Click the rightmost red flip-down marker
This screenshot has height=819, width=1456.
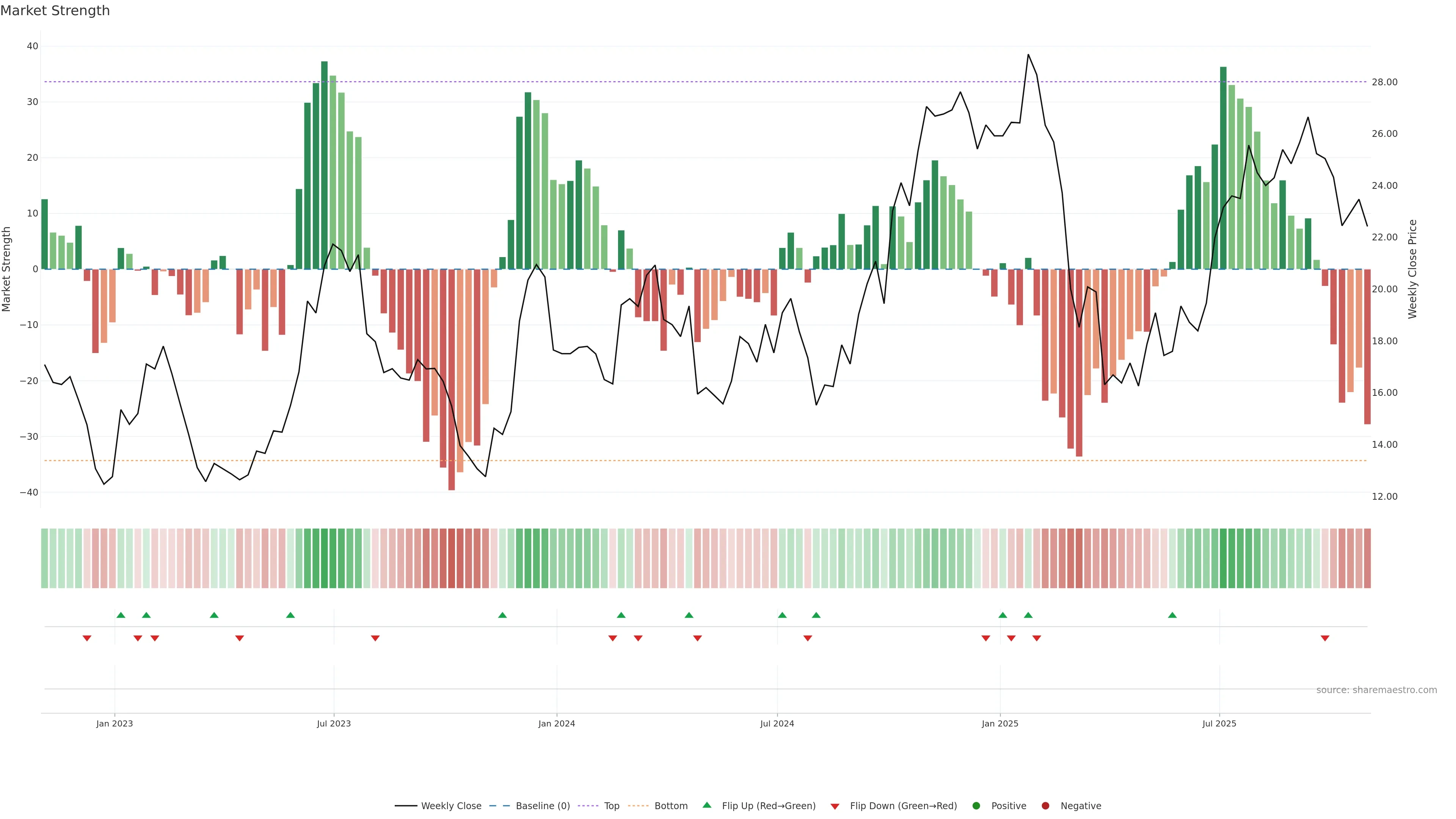coord(1325,638)
